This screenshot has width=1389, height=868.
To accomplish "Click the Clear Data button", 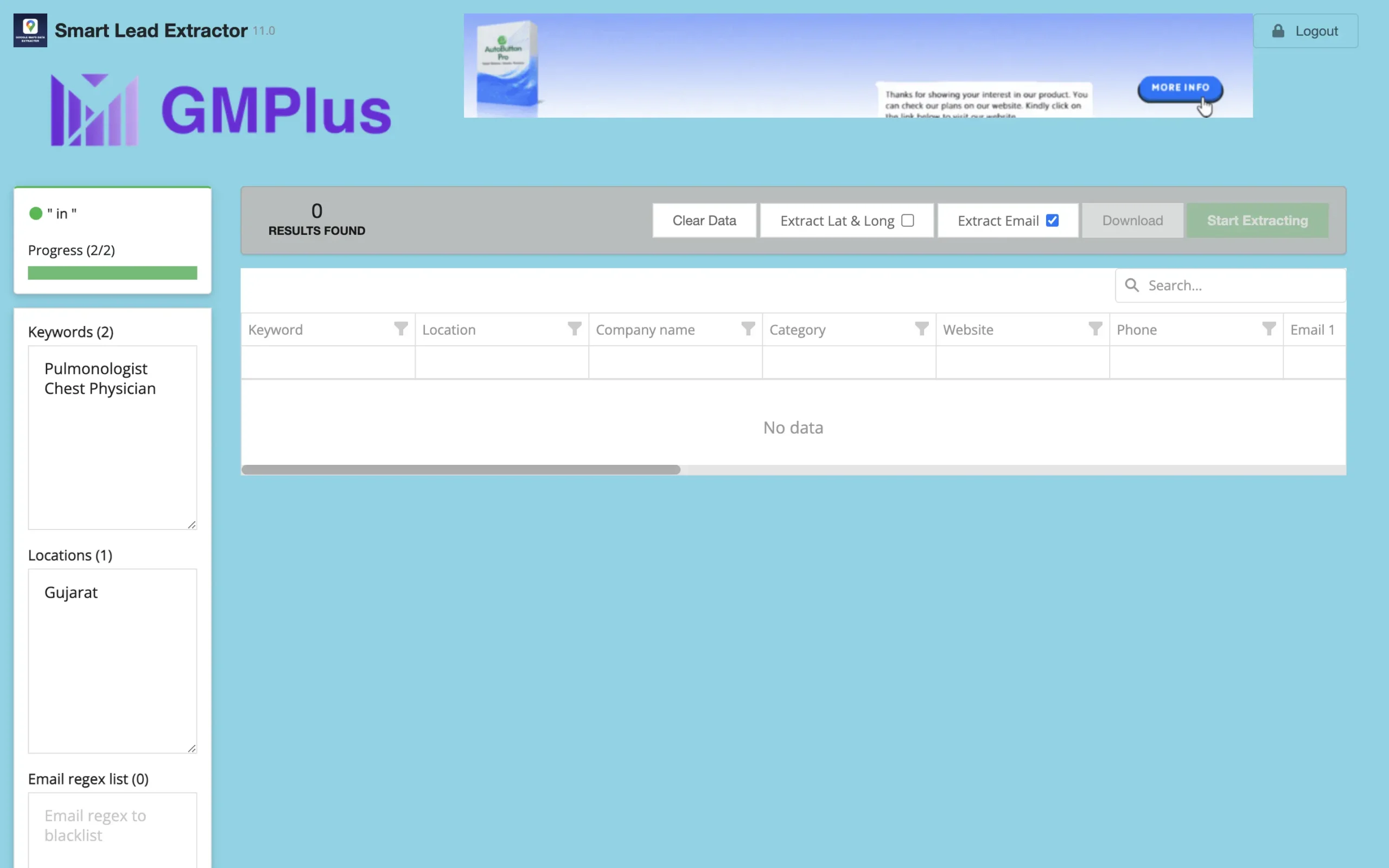I will click(x=704, y=220).
